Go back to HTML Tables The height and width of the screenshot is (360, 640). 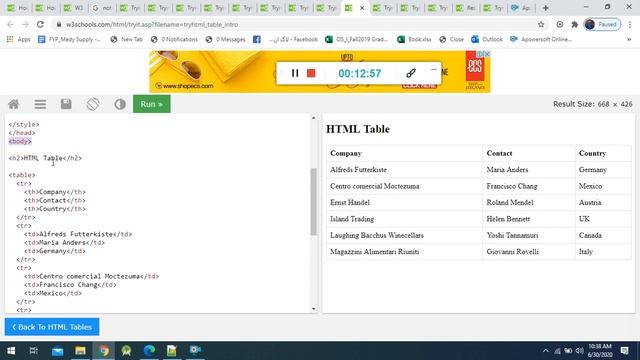point(52,327)
